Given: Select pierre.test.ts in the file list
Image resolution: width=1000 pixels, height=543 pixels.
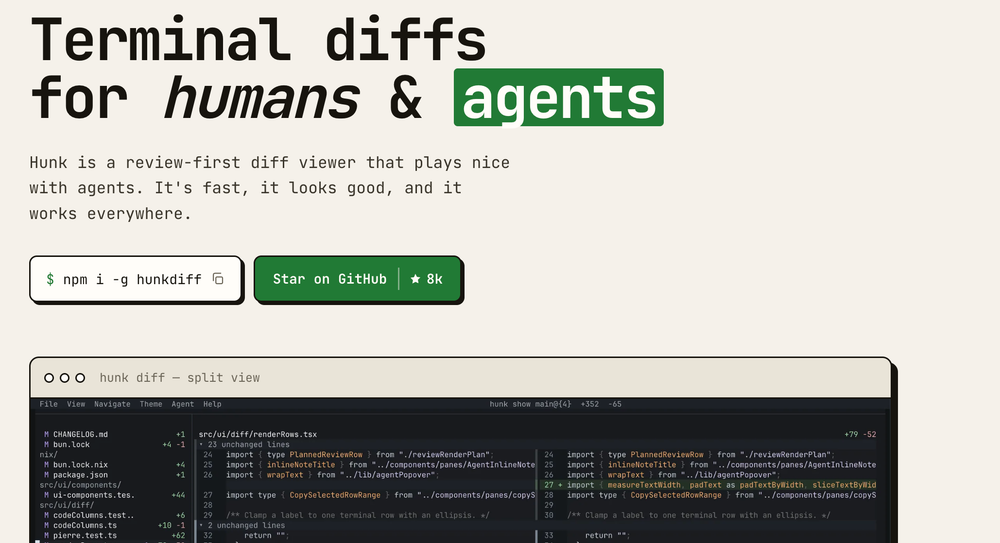Looking at the screenshot, I should [x=85, y=535].
